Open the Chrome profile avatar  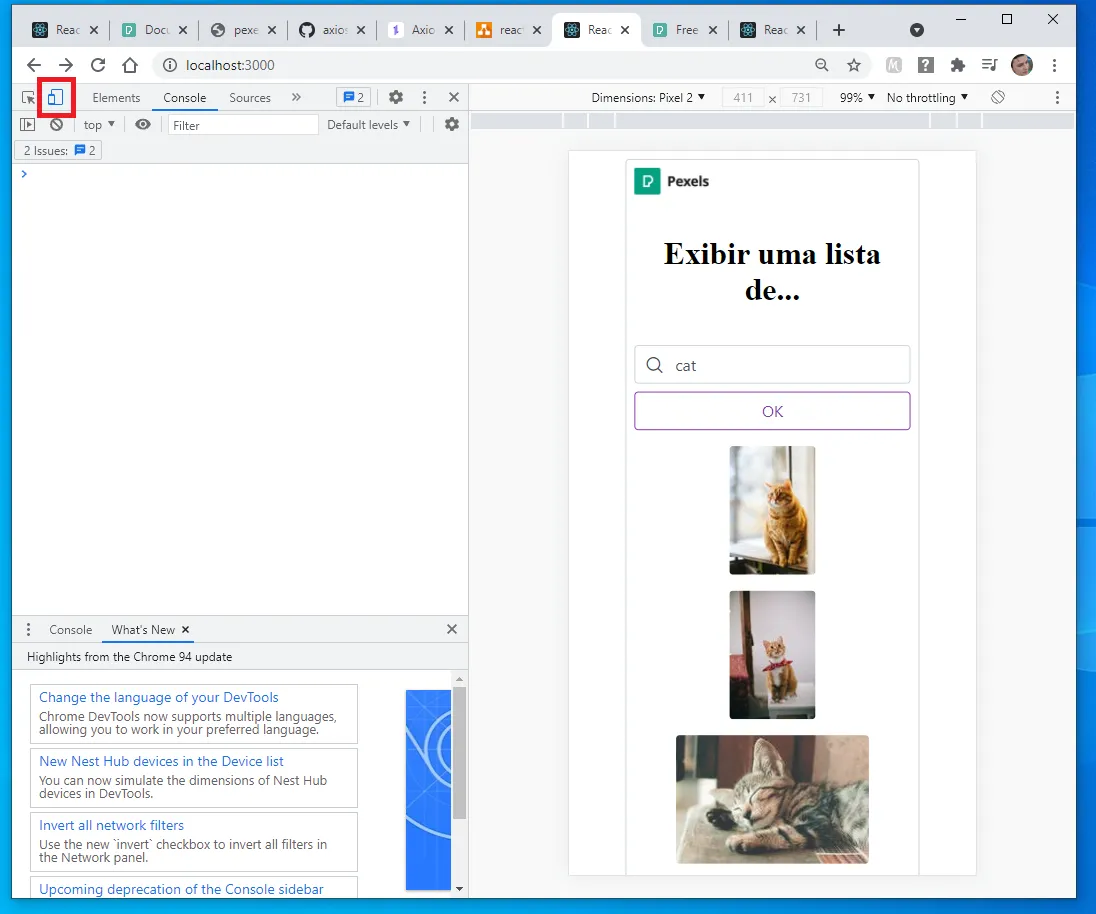(1022, 65)
